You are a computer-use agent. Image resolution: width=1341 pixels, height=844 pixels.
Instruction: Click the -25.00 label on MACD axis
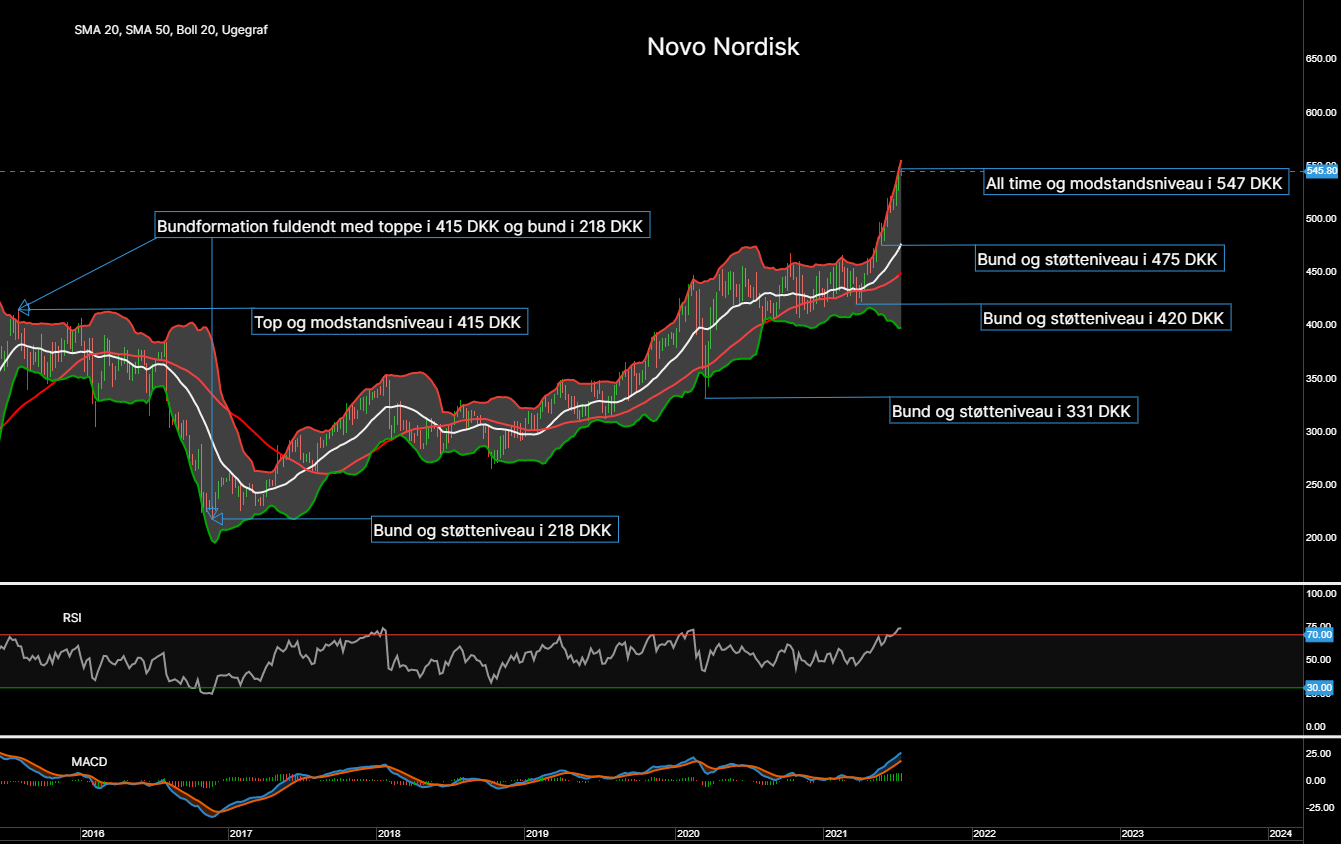1321,807
